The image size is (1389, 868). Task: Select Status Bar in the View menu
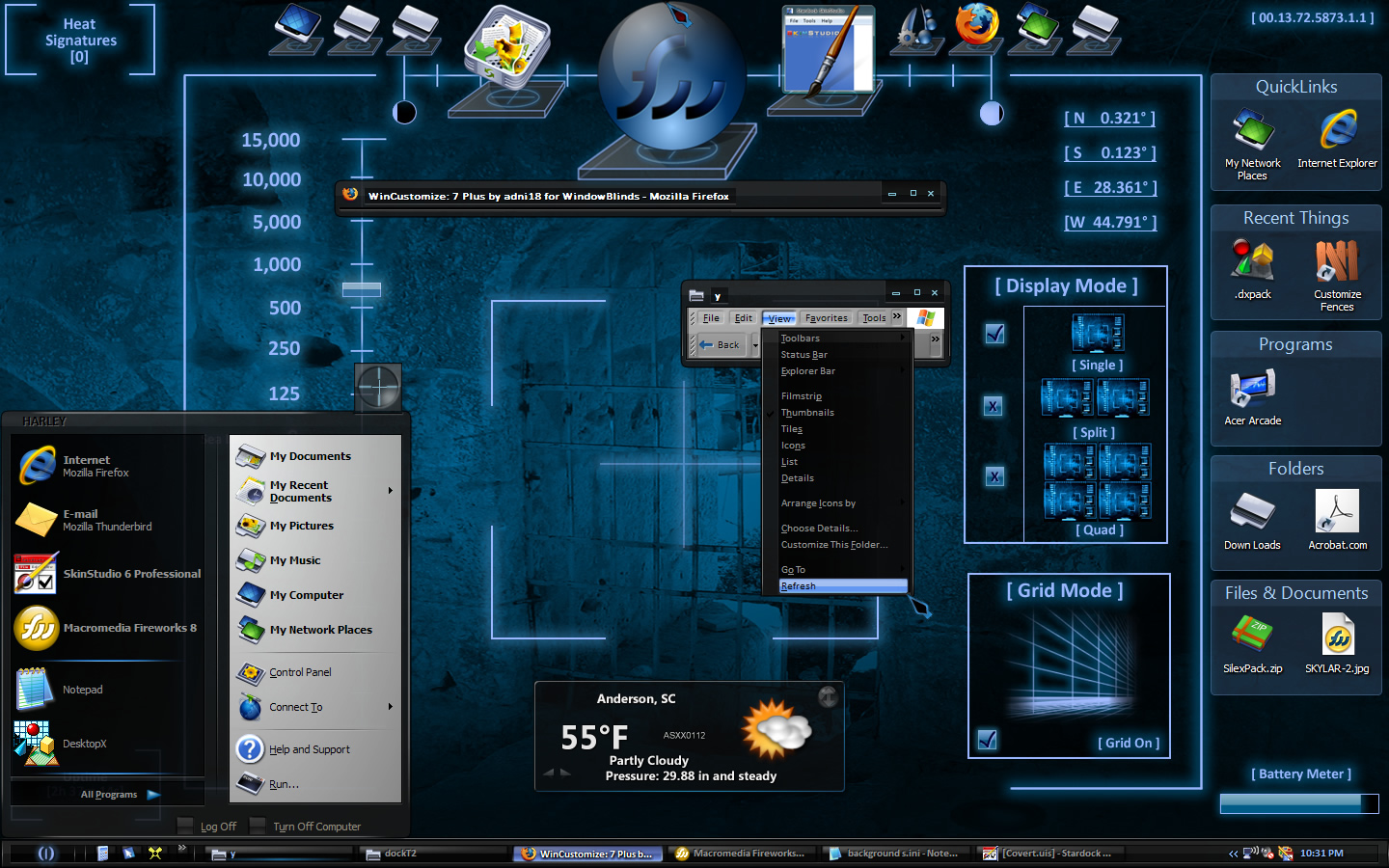point(837,355)
